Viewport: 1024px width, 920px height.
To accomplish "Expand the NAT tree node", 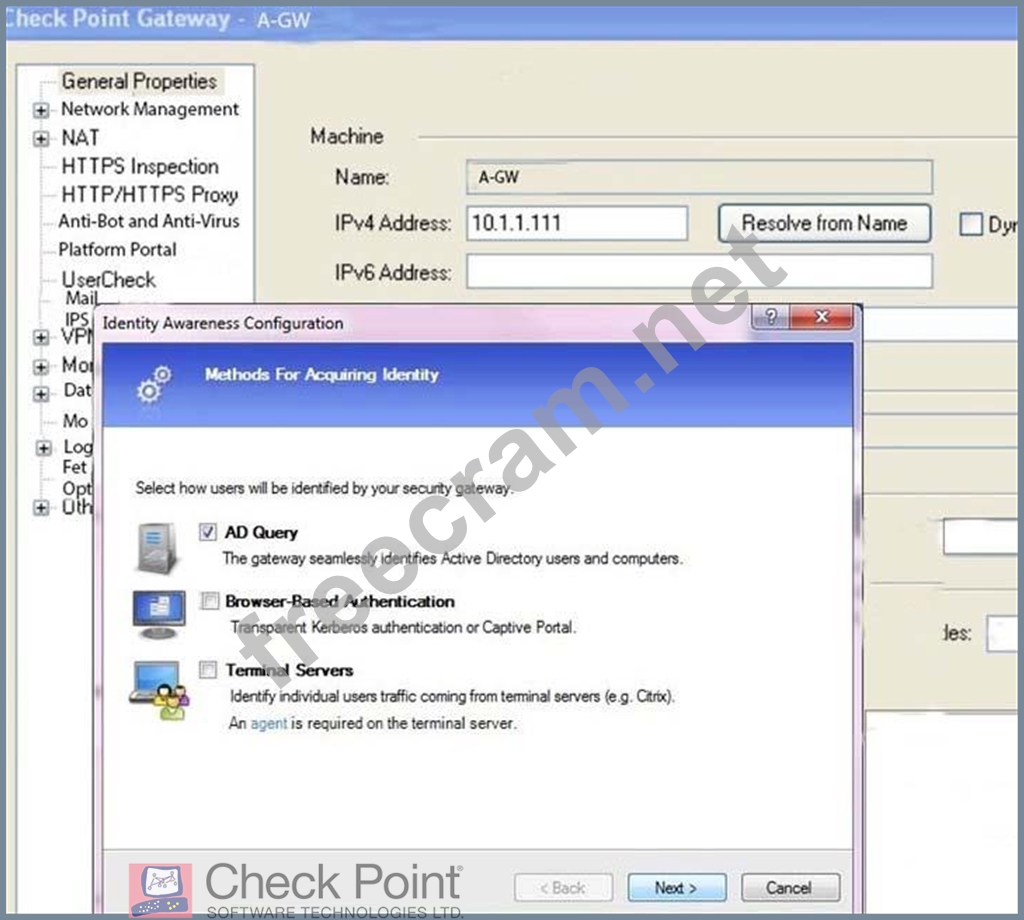I will (x=40, y=139).
